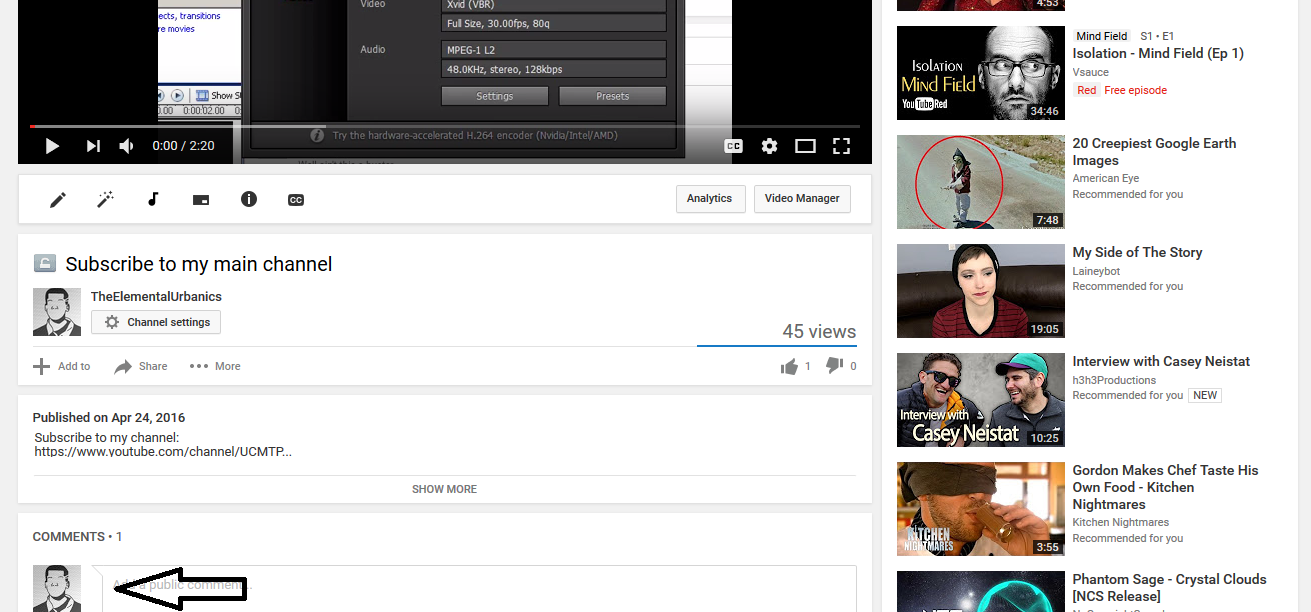Open Interview with Casey Neistat title
The image size is (1311, 612).
coord(1161,361)
